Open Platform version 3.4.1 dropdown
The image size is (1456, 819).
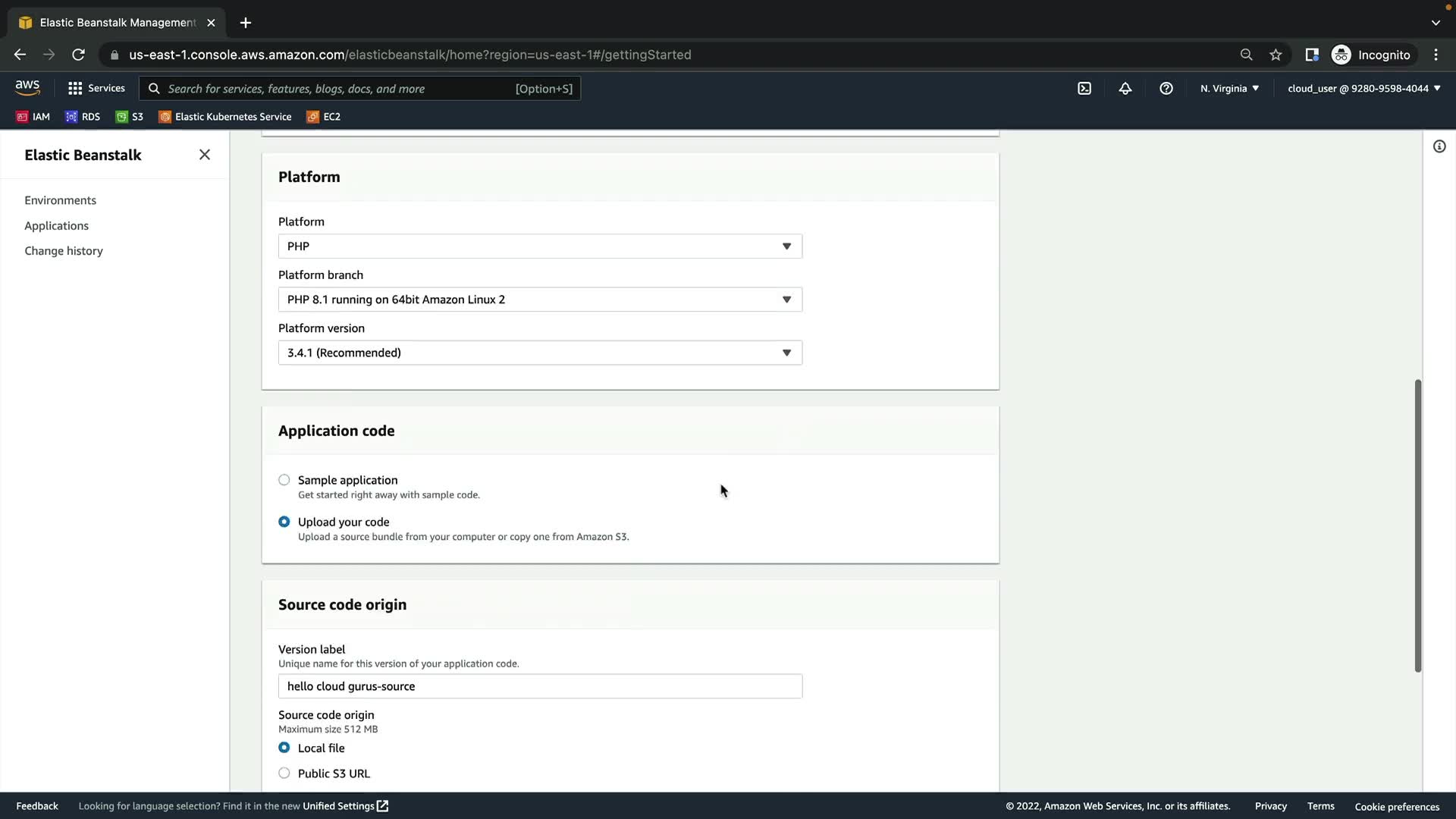tap(540, 353)
